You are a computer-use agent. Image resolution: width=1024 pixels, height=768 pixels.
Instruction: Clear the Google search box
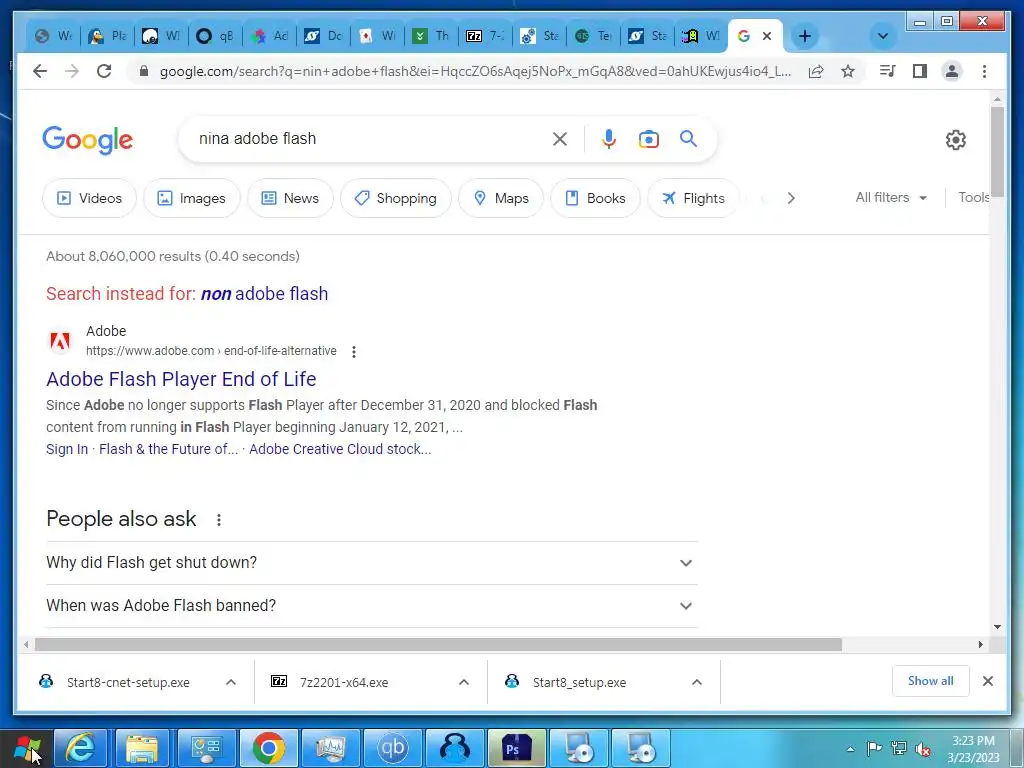560,138
